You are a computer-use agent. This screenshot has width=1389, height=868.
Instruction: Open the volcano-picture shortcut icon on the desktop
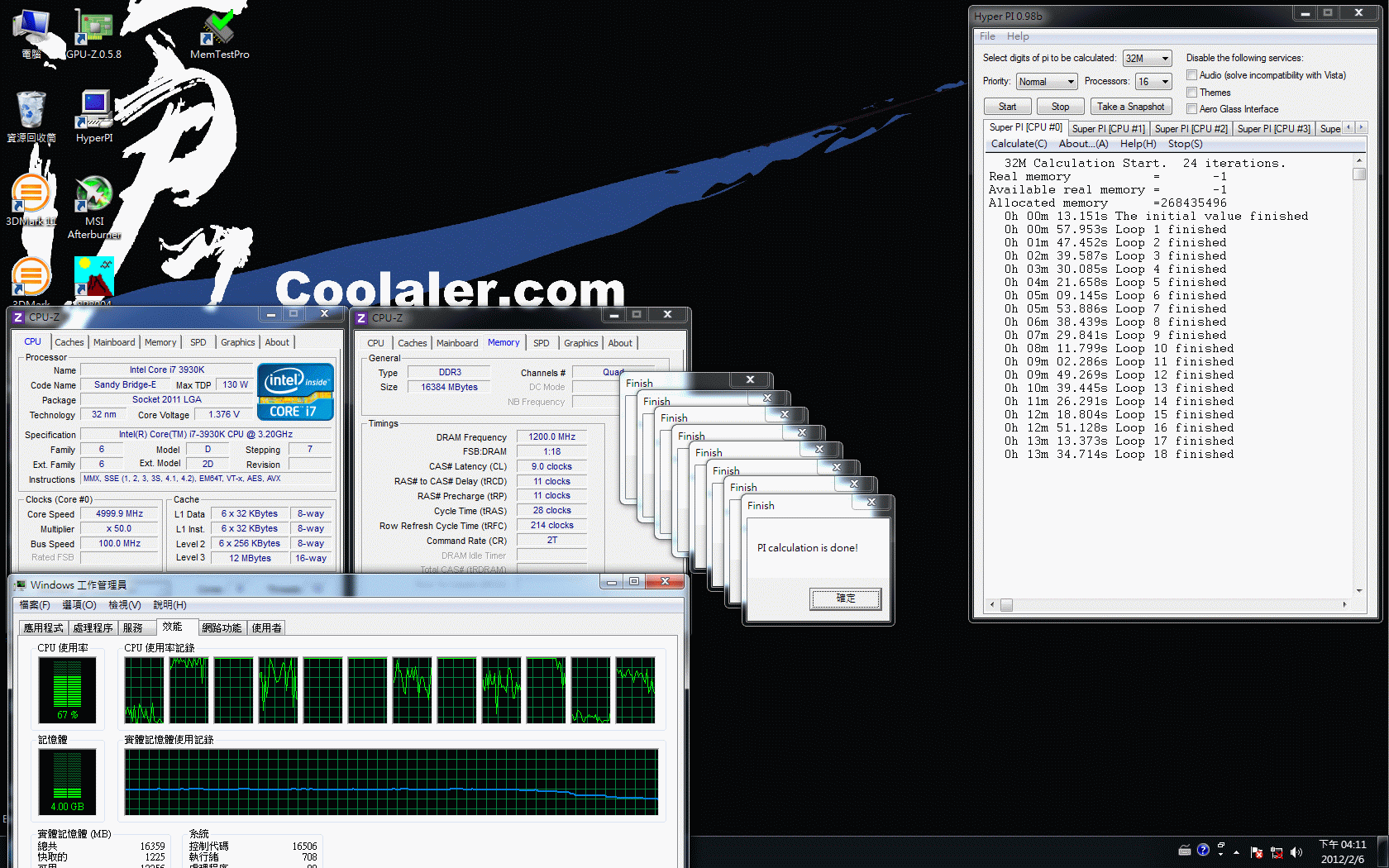93,278
